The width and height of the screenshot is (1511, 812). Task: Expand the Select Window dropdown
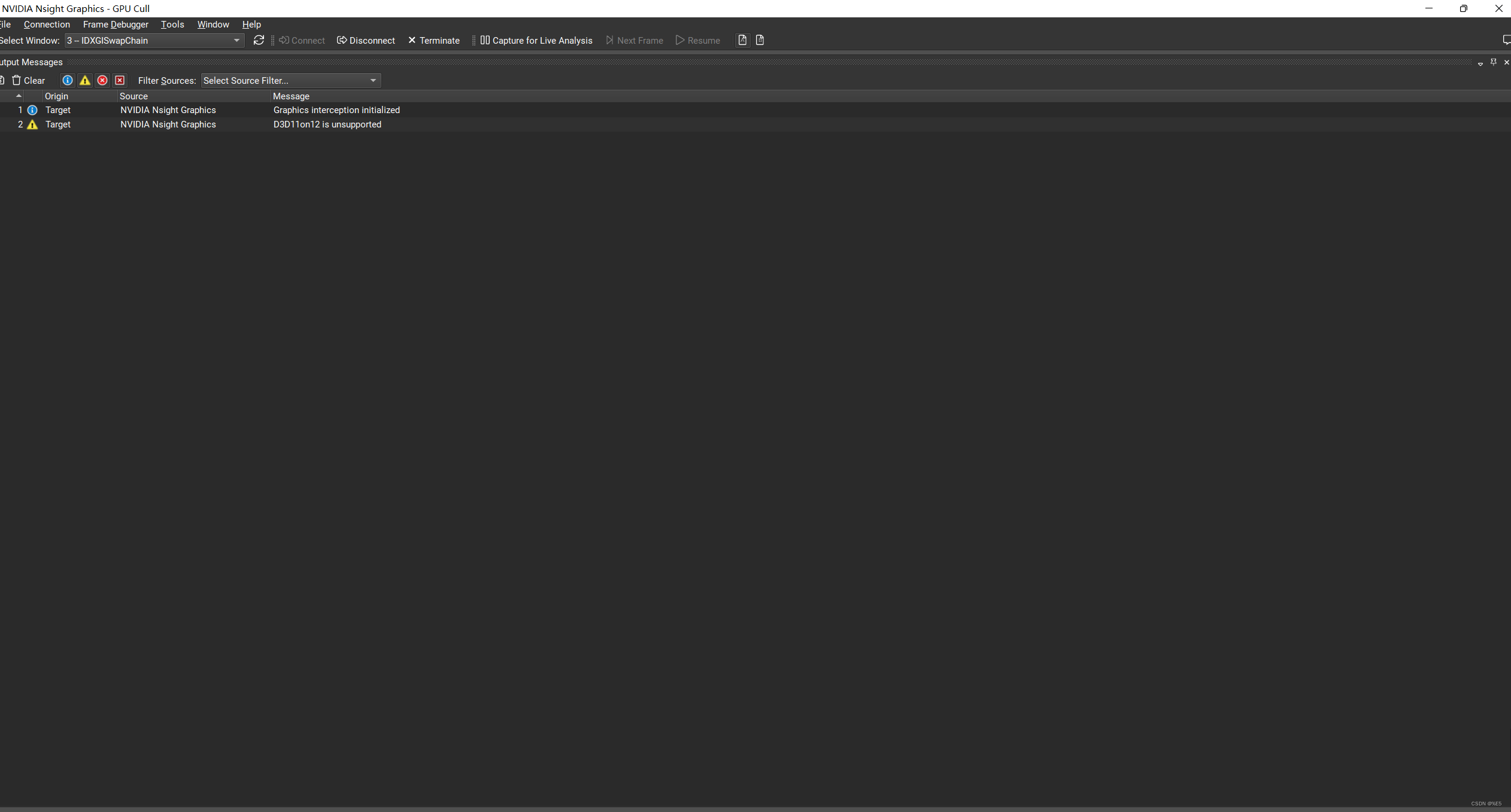154,41
